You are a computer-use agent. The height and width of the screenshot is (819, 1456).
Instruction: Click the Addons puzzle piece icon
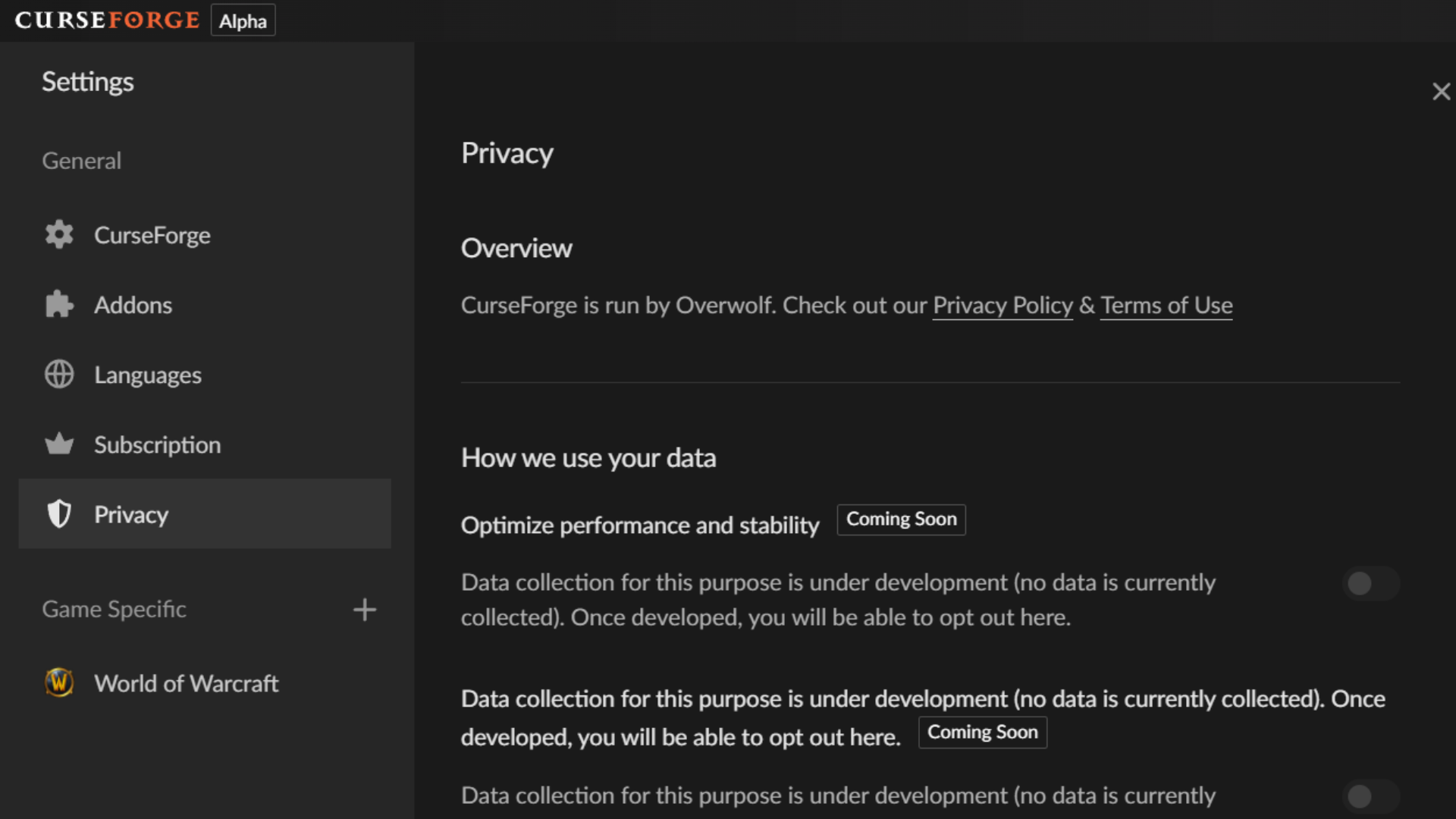(59, 305)
